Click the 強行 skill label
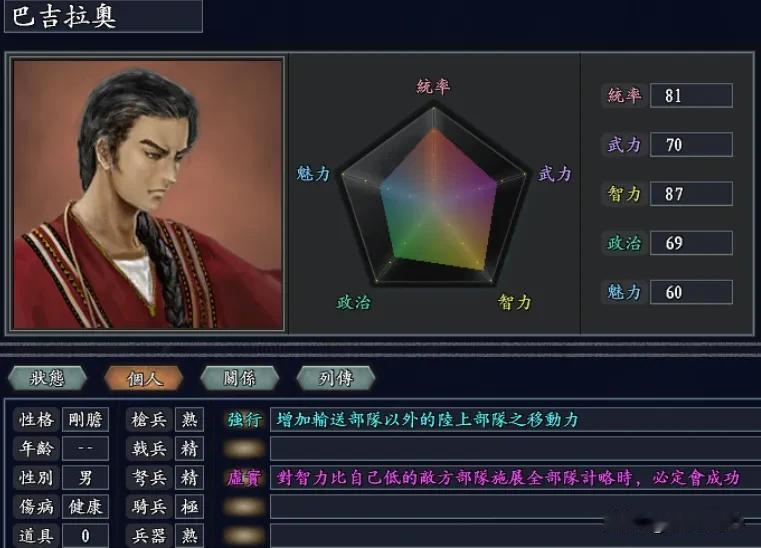The image size is (761, 548). 245,419
